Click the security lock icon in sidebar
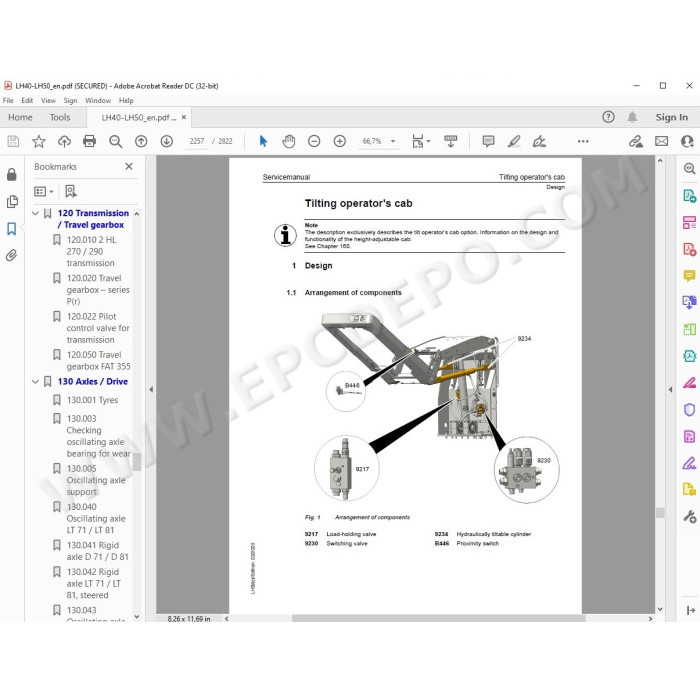 12,175
